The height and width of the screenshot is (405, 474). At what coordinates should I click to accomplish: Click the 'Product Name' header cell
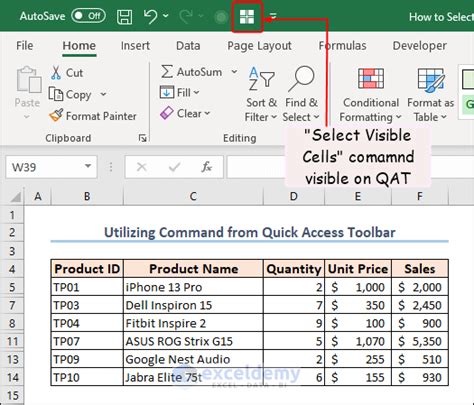(193, 269)
